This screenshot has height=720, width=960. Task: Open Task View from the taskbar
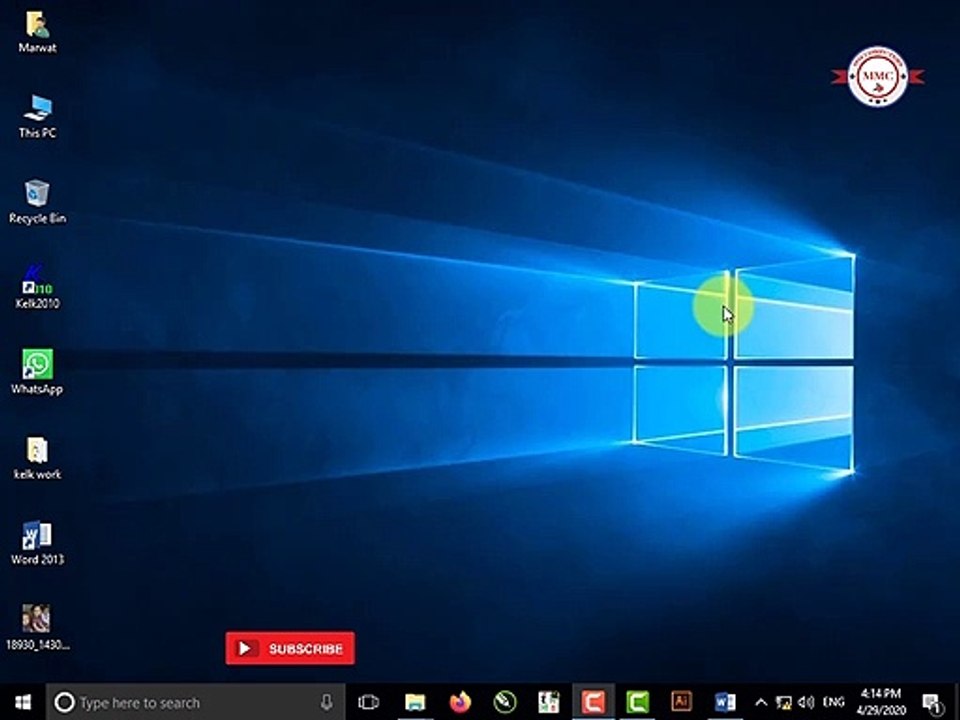coord(369,702)
